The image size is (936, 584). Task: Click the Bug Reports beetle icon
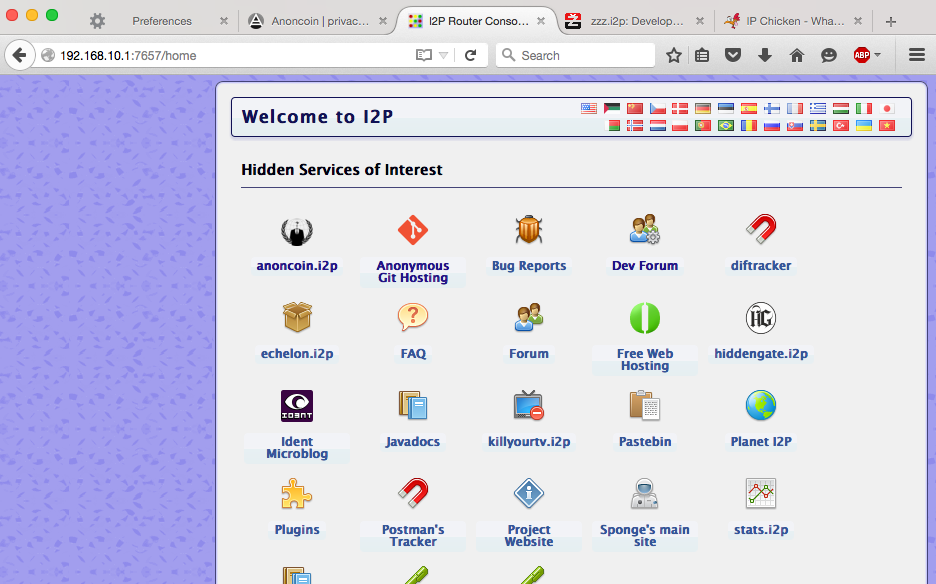tap(529, 230)
